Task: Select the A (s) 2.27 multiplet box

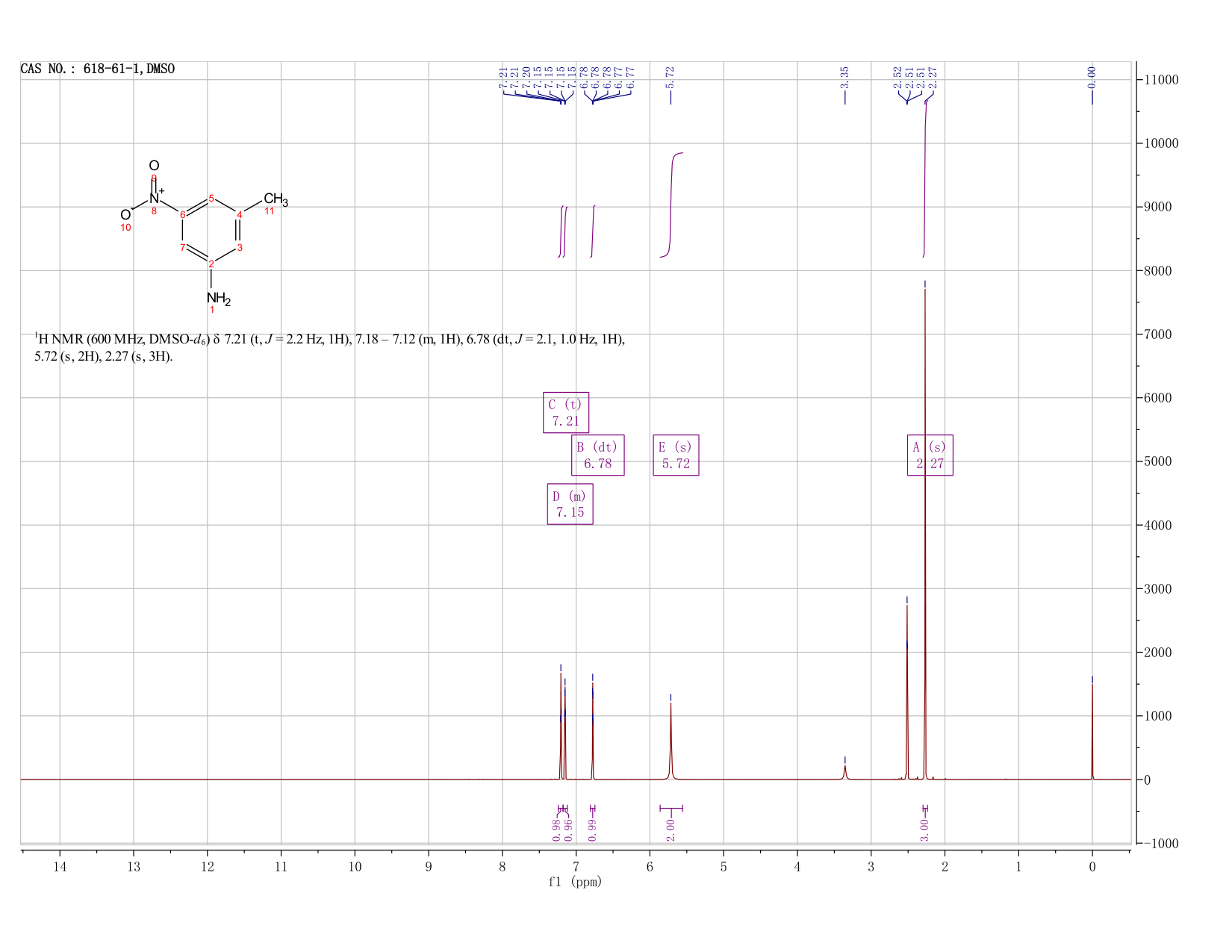Action: (930, 455)
